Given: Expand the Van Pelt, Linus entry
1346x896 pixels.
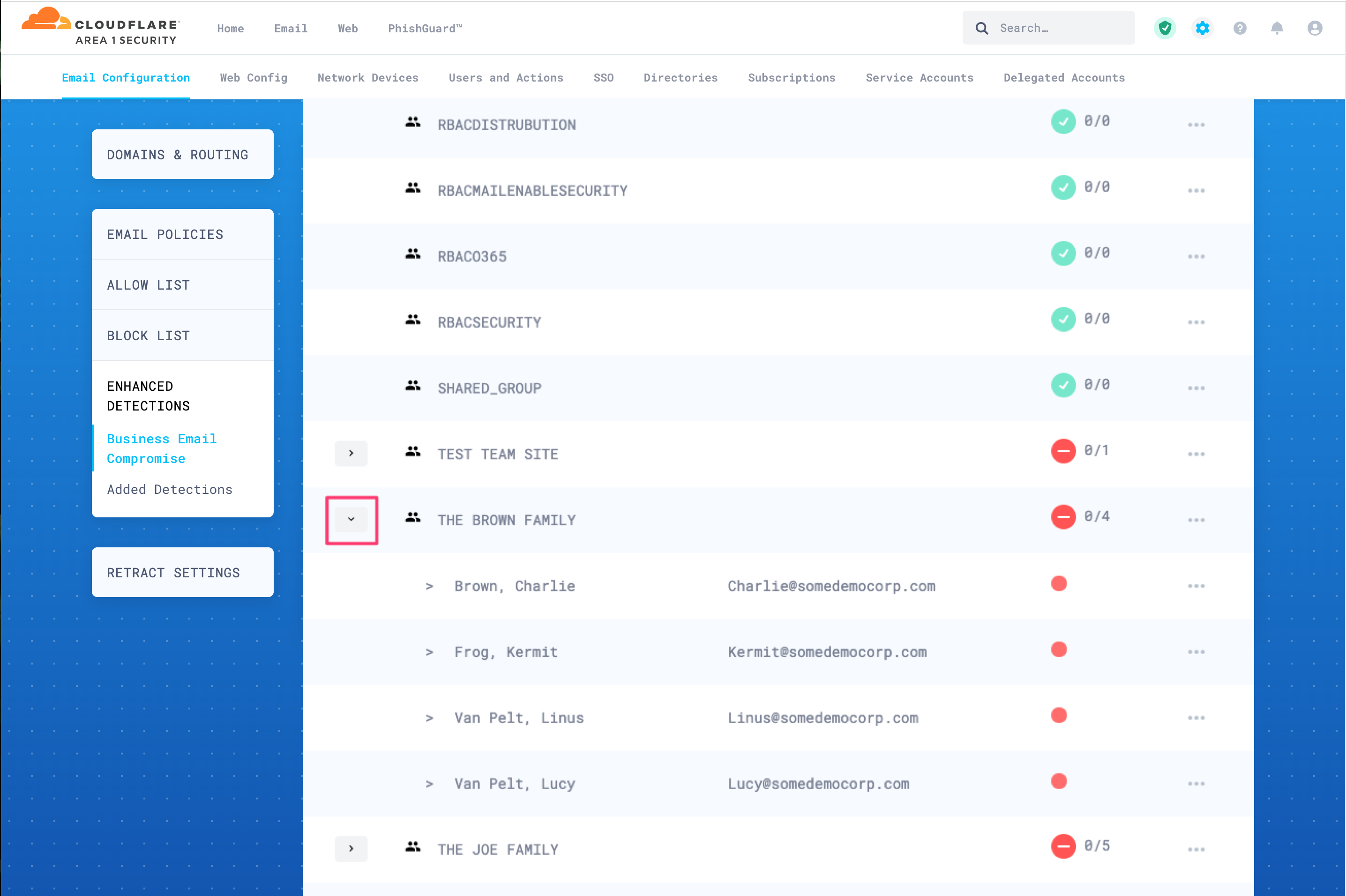Looking at the screenshot, I should (x=429, y=718).
